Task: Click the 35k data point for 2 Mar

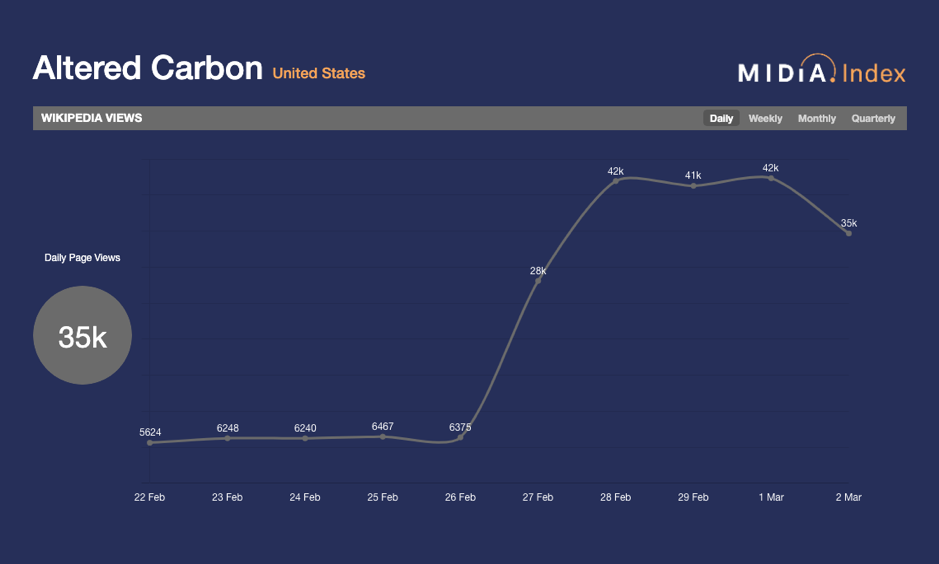Action: pyautogui.click(x=849, y=234)
